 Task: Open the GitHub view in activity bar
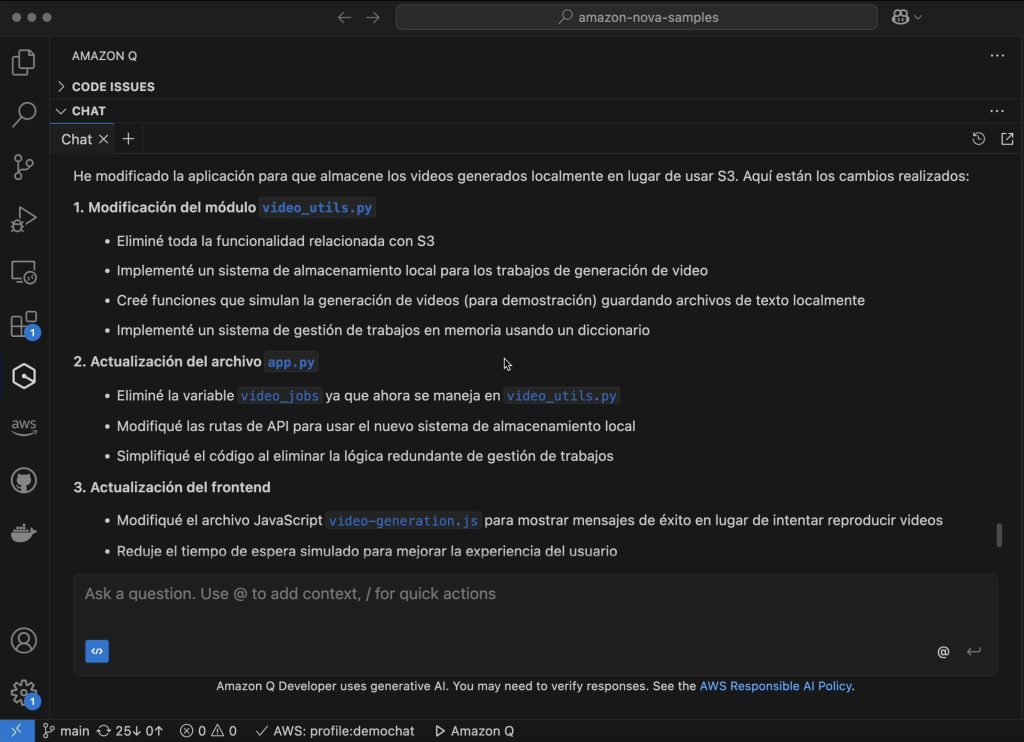coord(24,481)
